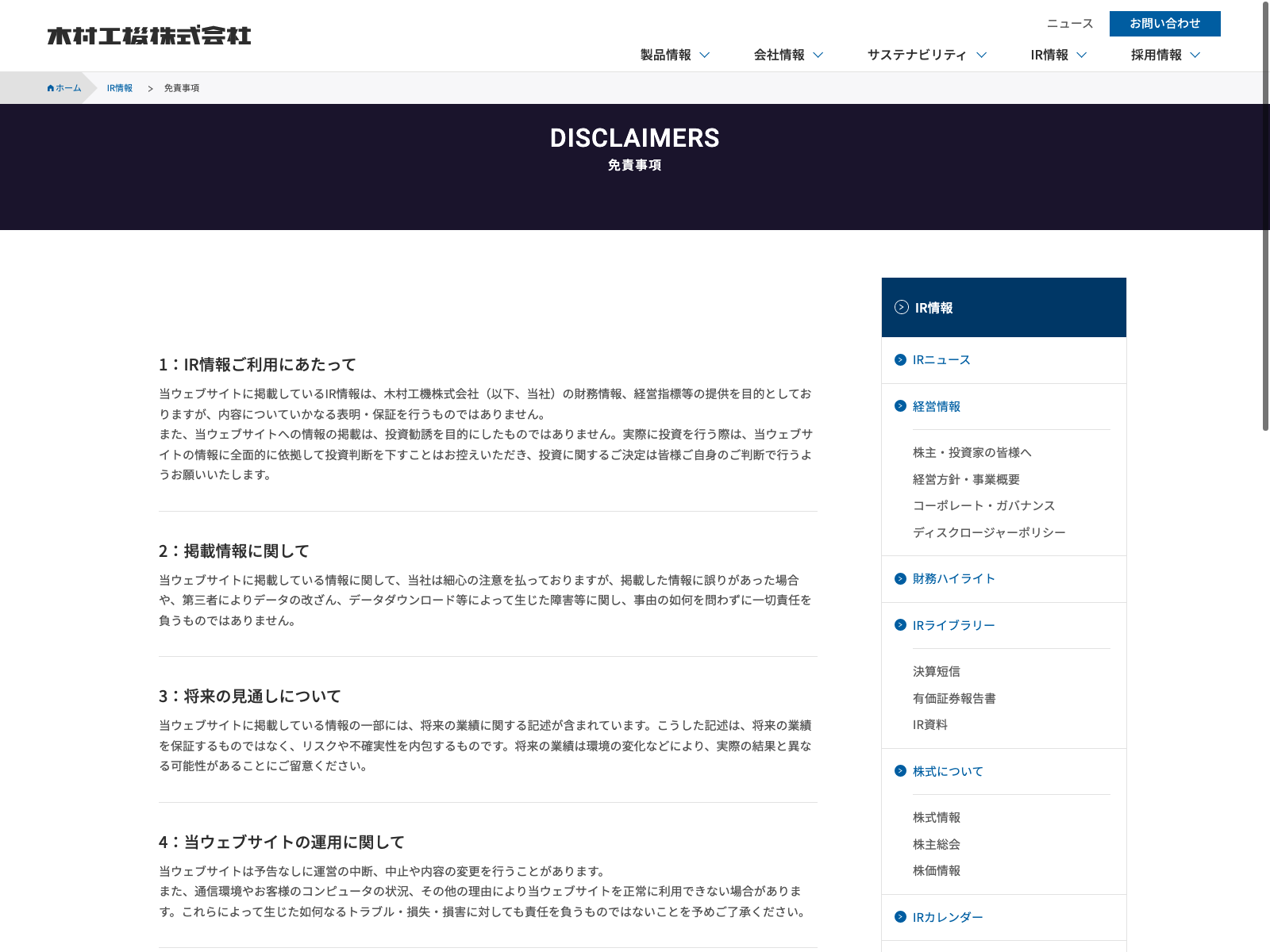1270x952 pixels.
Task: Click the arrow icon beside IRカレンダー
Action: point(900,917)
